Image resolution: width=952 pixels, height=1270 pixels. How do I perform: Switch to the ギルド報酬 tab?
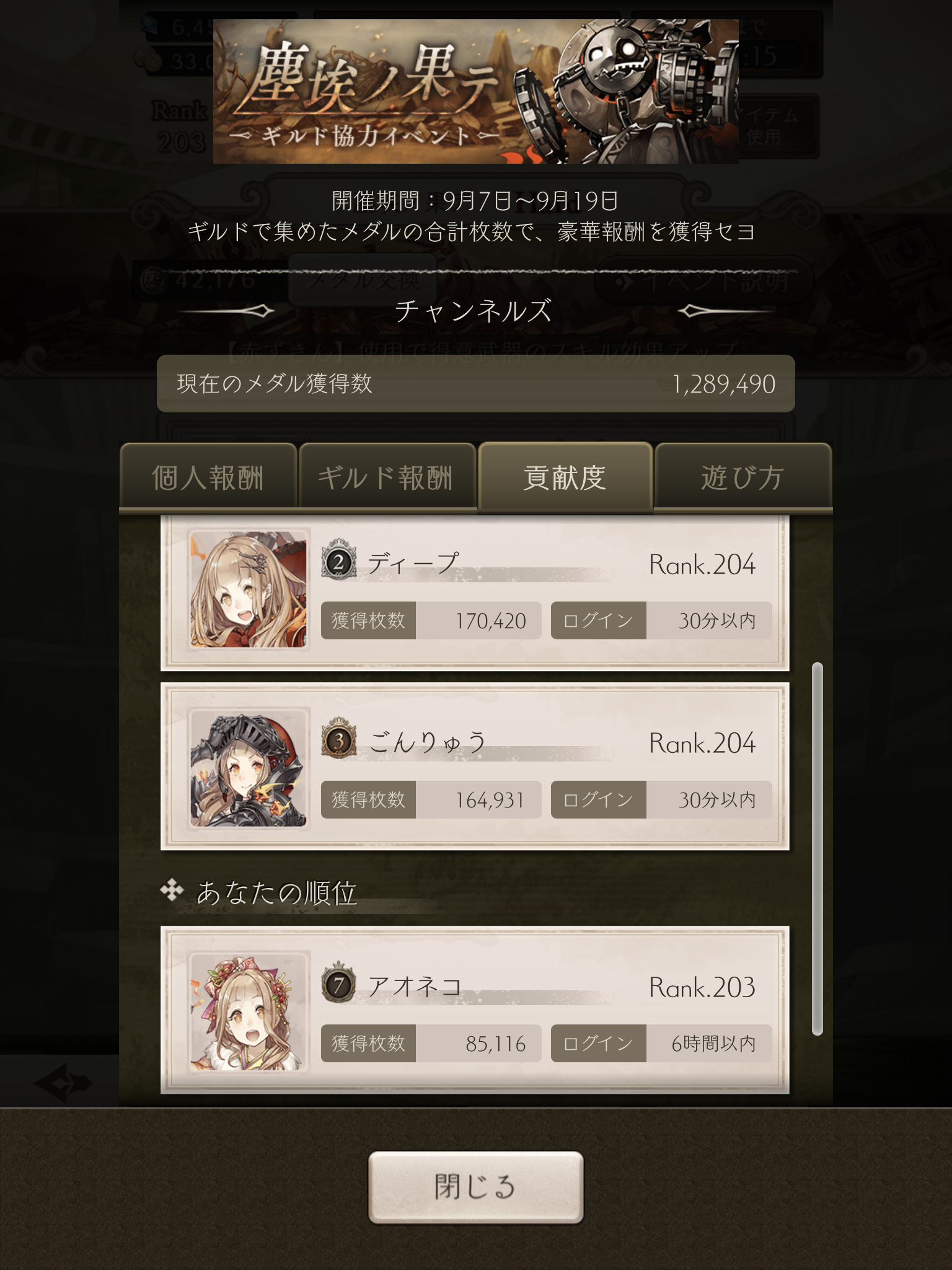(x=386, y=477)
